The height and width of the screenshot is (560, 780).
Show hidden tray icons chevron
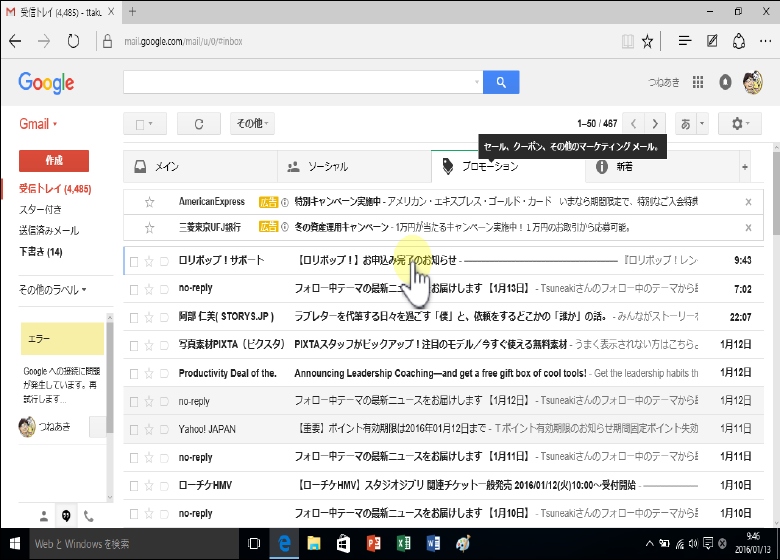tap(649, 543)
